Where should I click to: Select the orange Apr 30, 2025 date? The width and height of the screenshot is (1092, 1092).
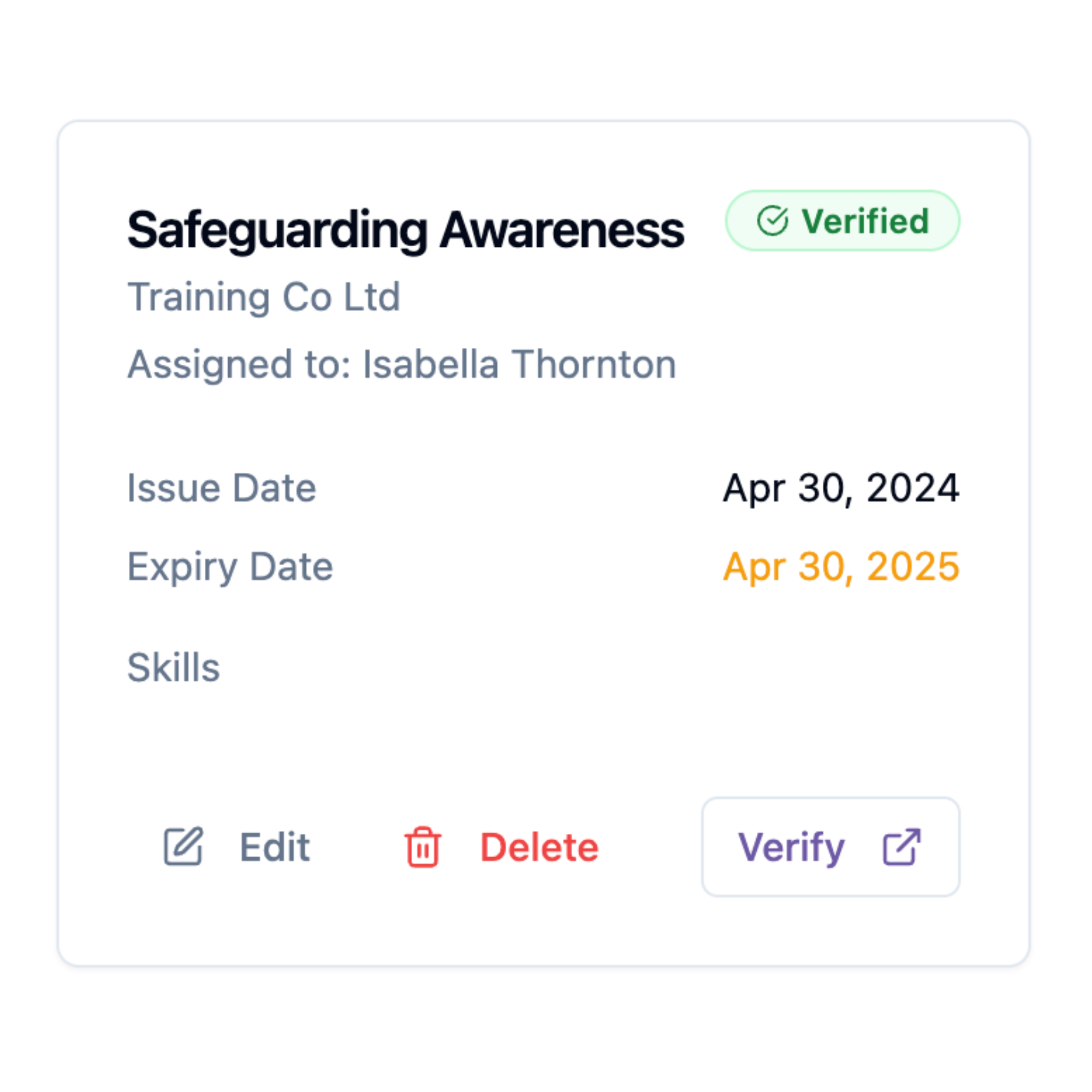[840, 566]
